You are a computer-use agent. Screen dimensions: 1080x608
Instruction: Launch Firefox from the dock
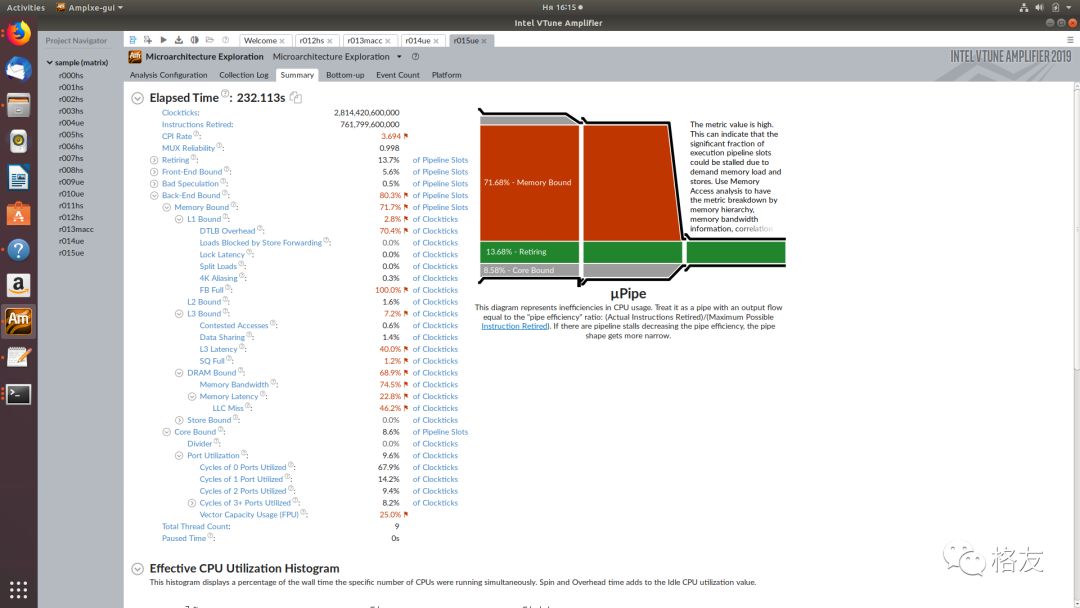[19, 32]
